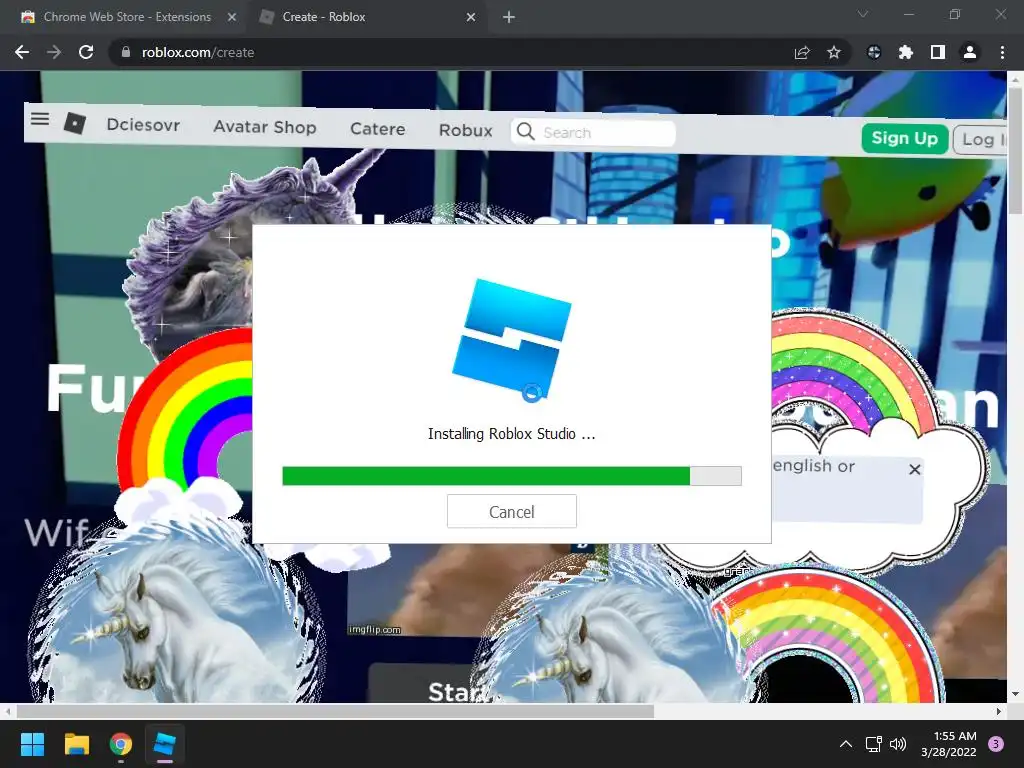Image resolution: width=1024 pixels, height=768 pixels.
Task: Go forward with the browser forward arrow
Action: (x=54, y=52)
